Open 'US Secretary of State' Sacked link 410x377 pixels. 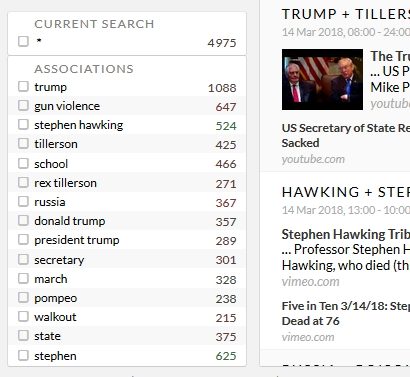[x=346, y=135]
